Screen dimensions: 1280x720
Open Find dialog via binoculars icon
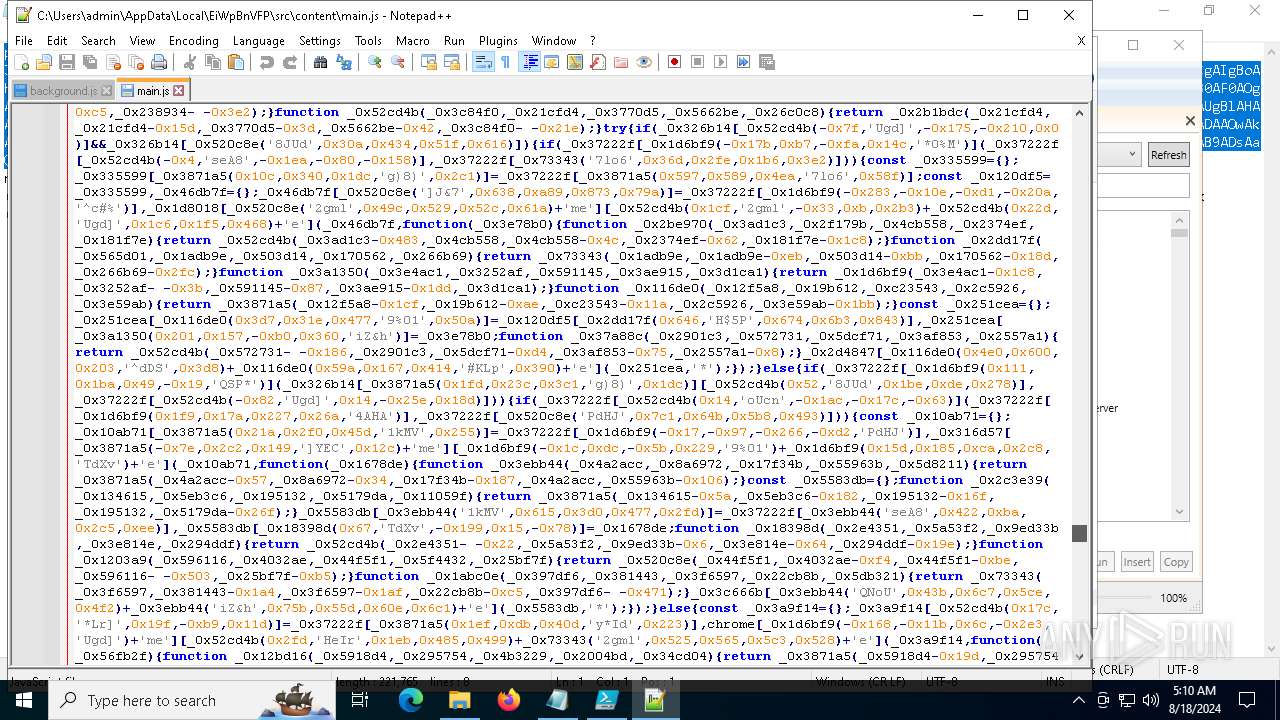click(x=321, y=62)
